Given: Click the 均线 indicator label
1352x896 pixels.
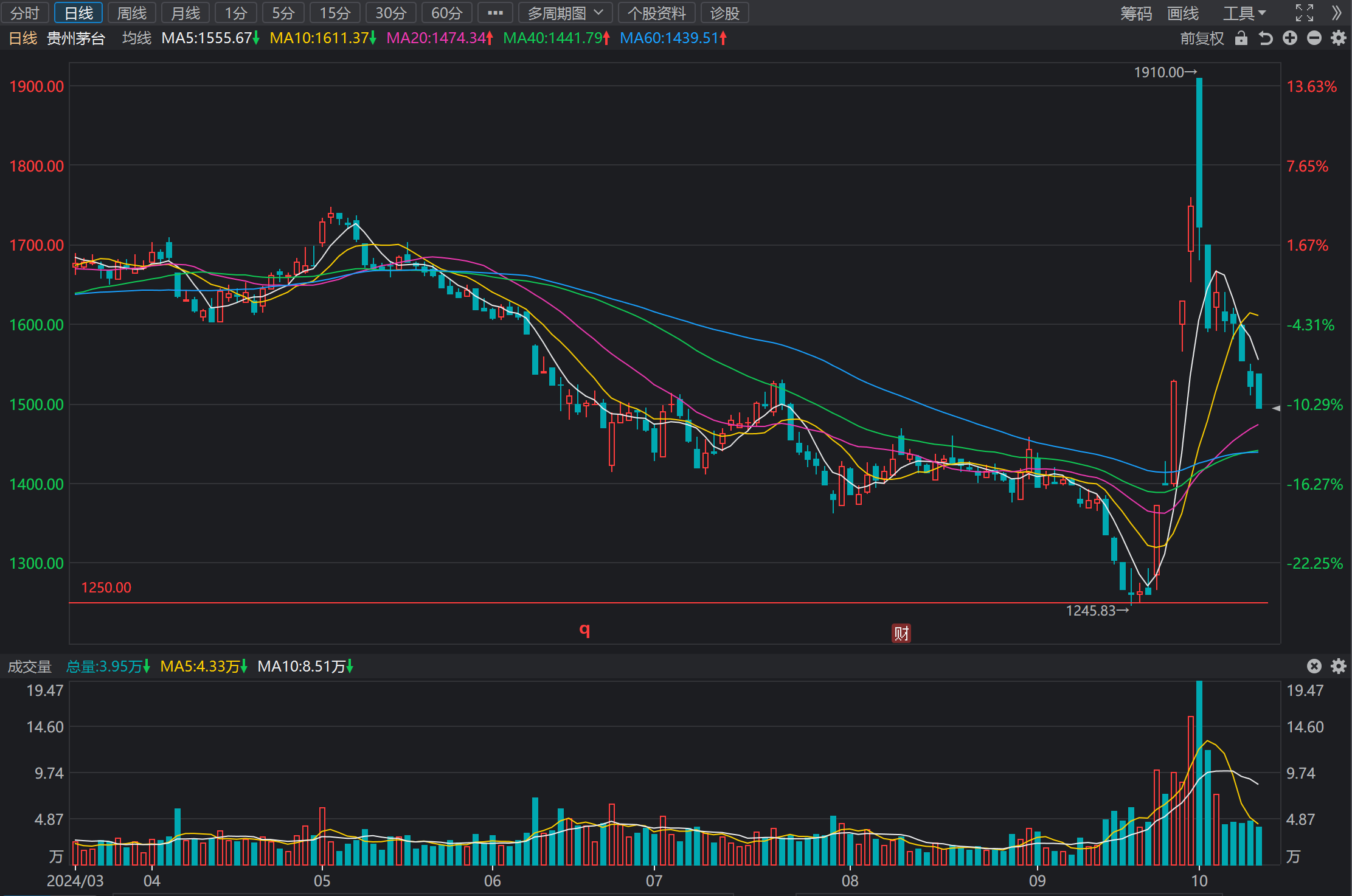Looking at the screenshot, I should pos(136,38).
